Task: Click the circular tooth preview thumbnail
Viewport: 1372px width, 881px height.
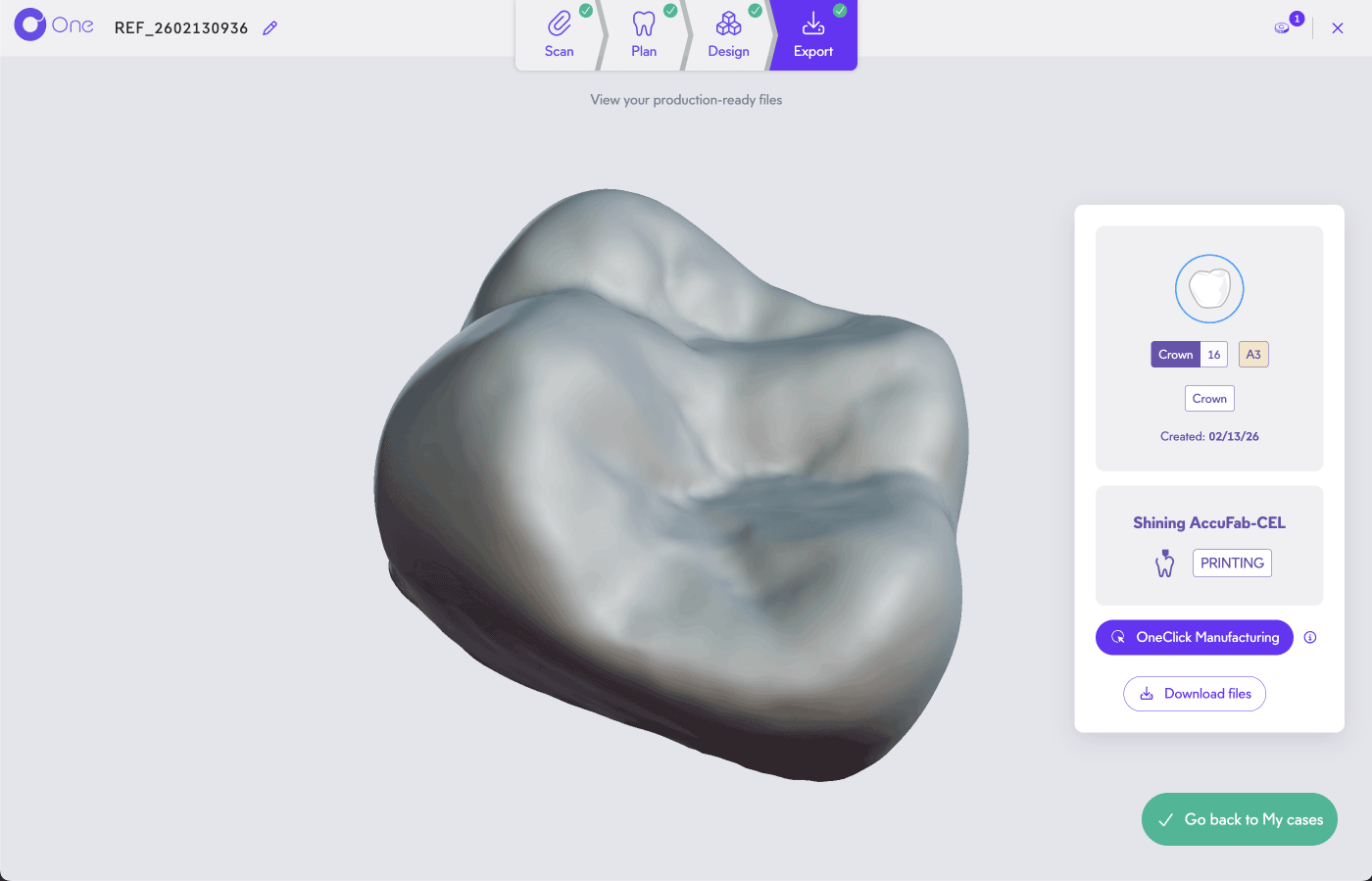Action: coord(1208,289)
